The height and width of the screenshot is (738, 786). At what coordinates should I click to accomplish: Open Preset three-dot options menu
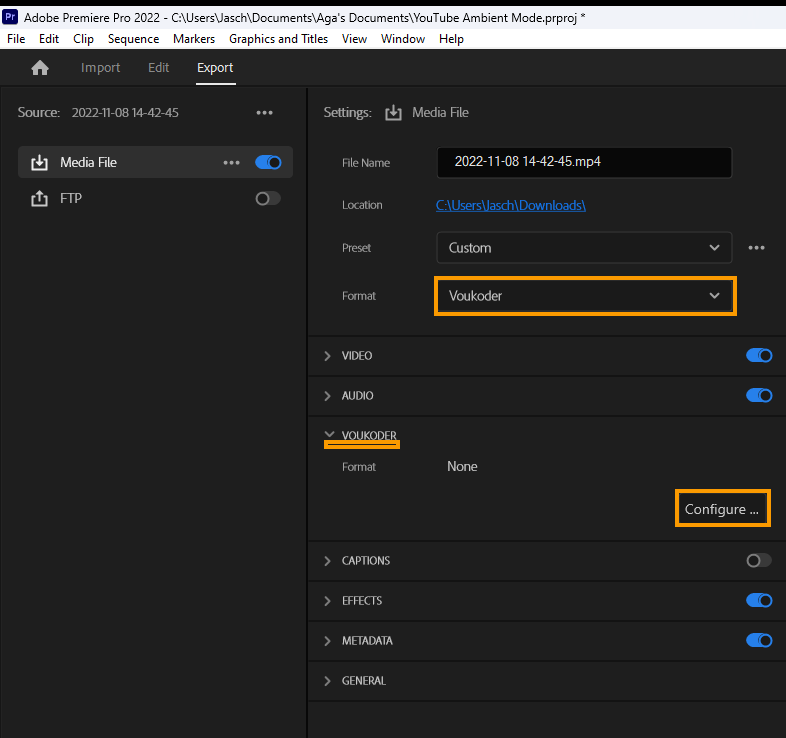tap(756, 248)
